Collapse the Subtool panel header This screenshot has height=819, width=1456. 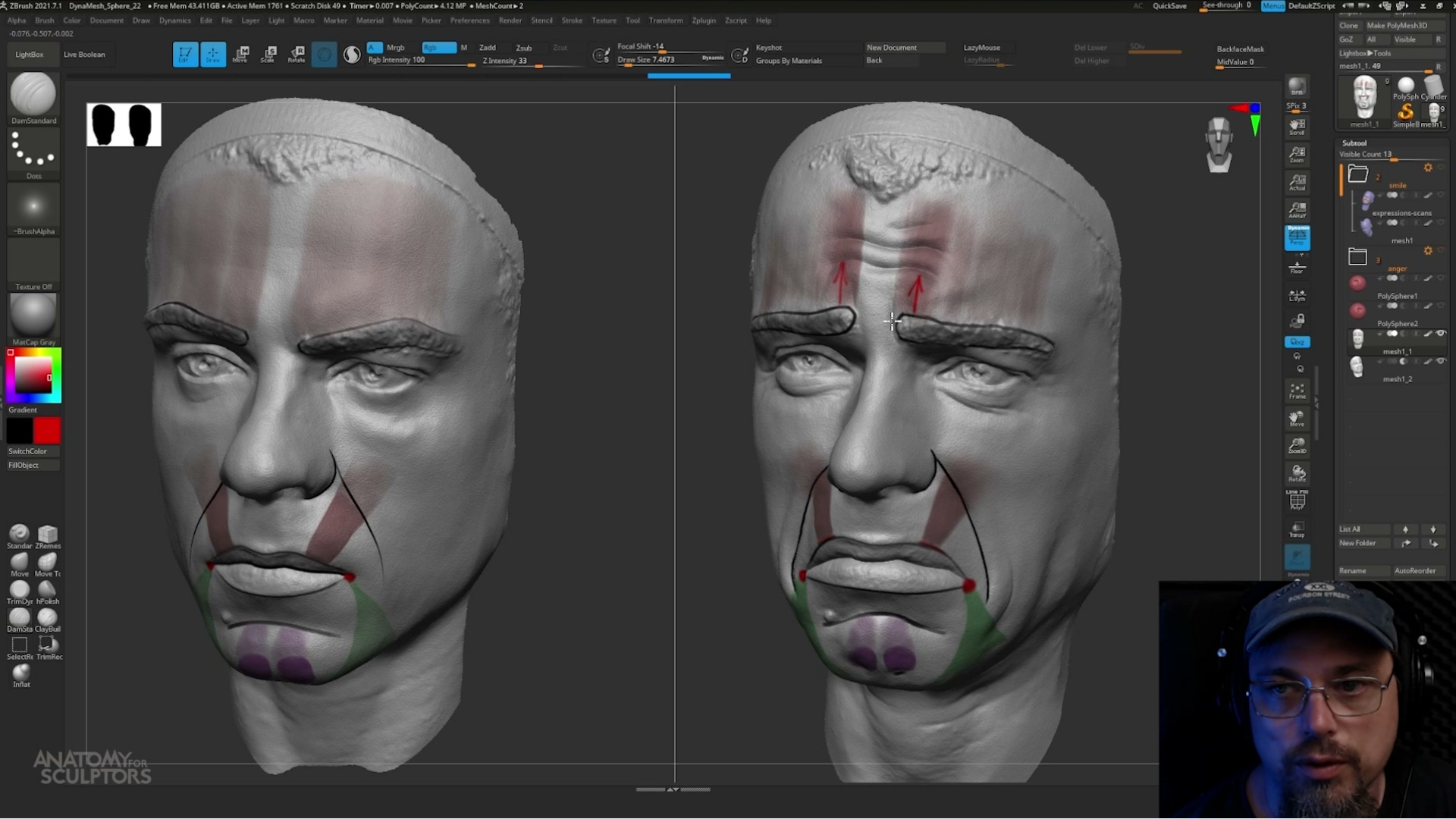(x=1354, y=143)
